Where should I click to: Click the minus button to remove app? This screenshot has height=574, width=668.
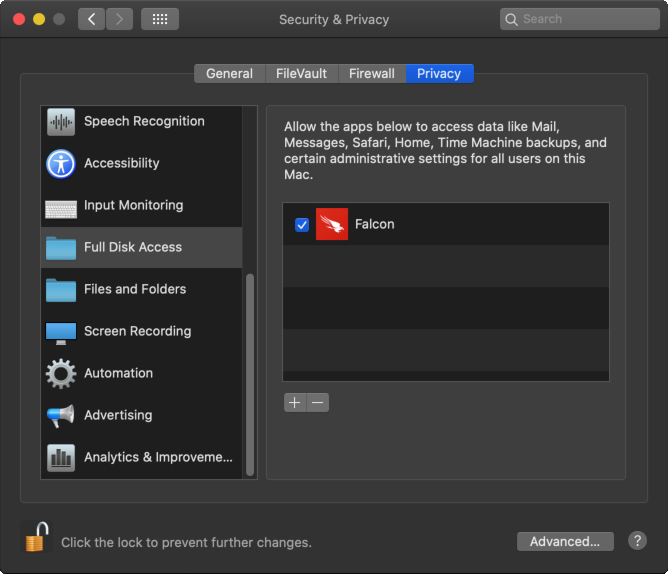317,403
